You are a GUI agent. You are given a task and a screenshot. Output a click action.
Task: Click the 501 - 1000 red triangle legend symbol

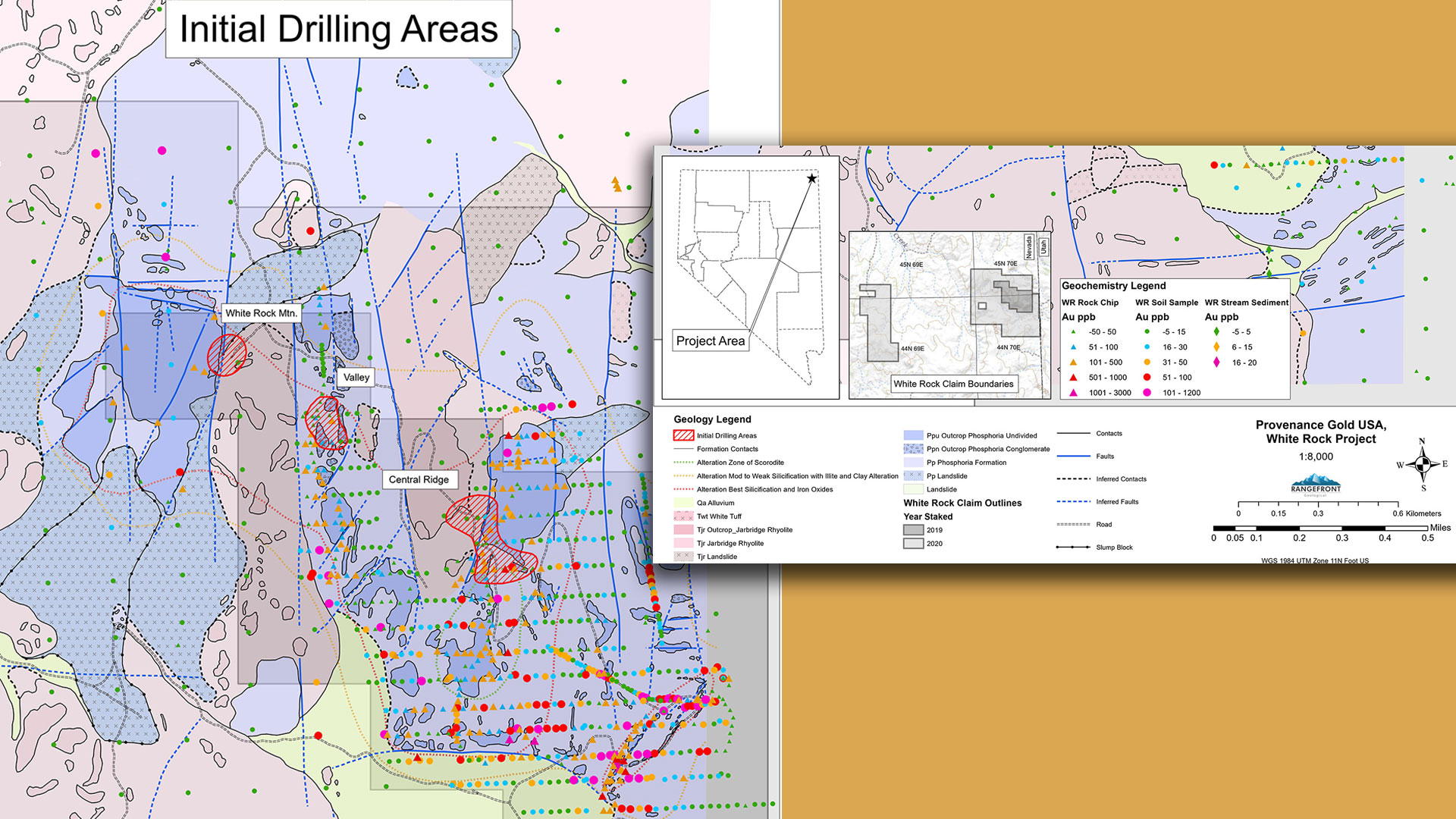point(1073,378)
